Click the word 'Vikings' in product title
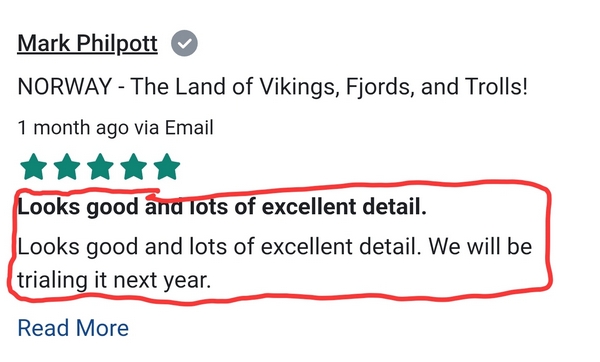The width and height of the screenshot is (600, 362). (x=300, y=87)
